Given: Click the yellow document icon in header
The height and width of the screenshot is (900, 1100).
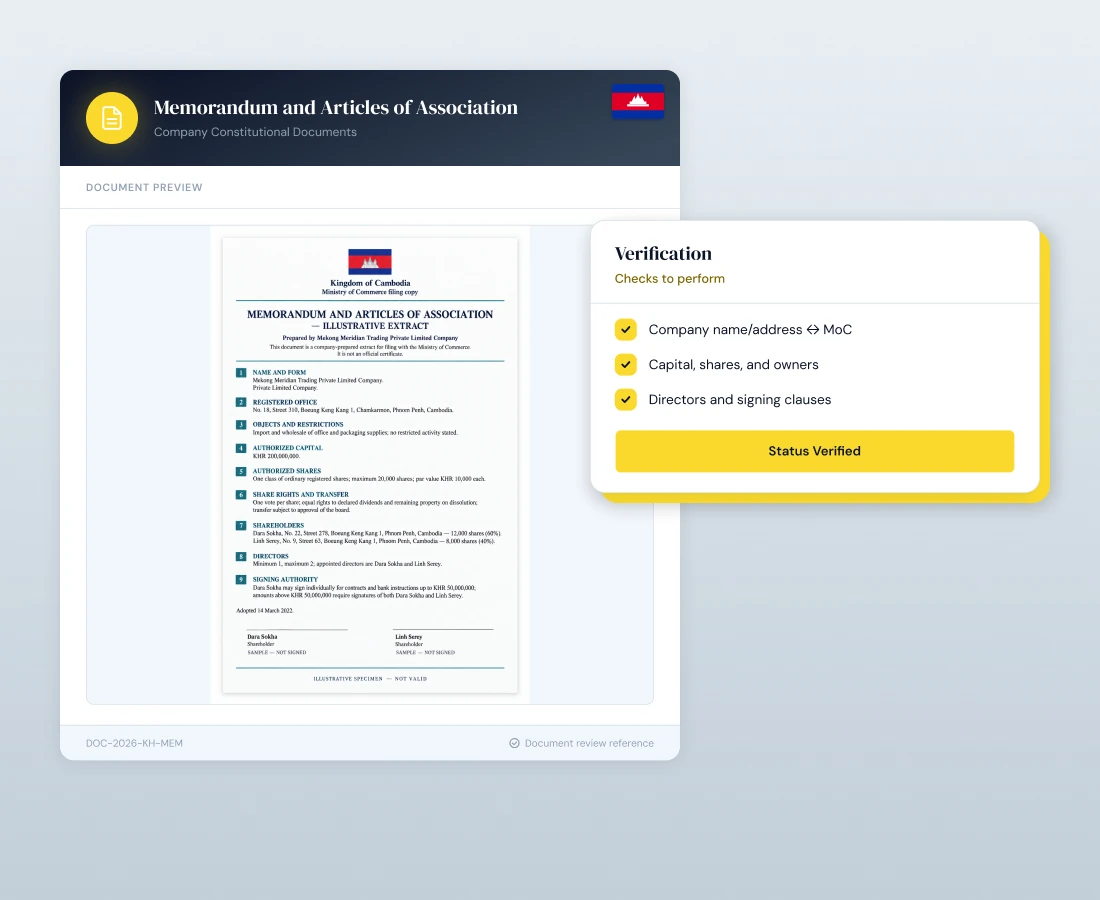Looking at the screenshot, I should (x=112, y=118).
